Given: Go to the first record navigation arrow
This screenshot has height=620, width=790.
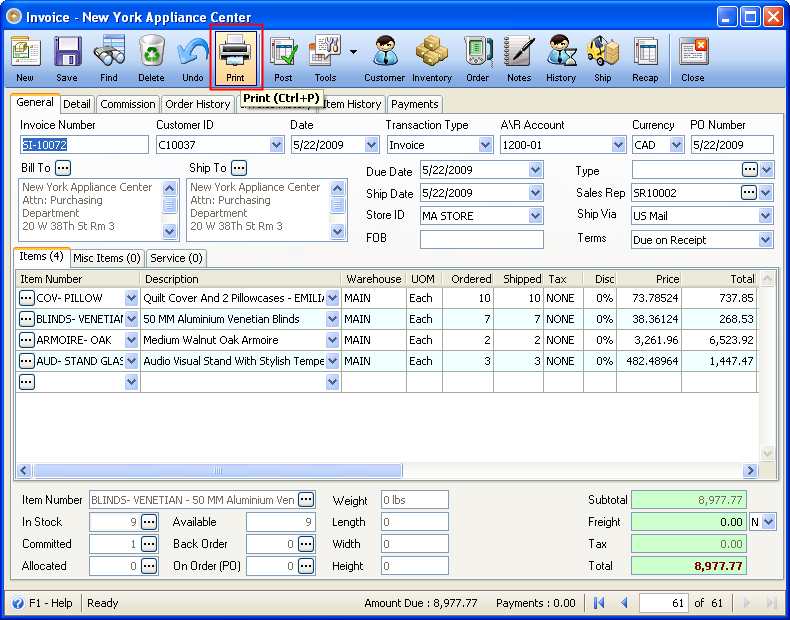Looking at the screenshot, I should click(x=599, y=603).
